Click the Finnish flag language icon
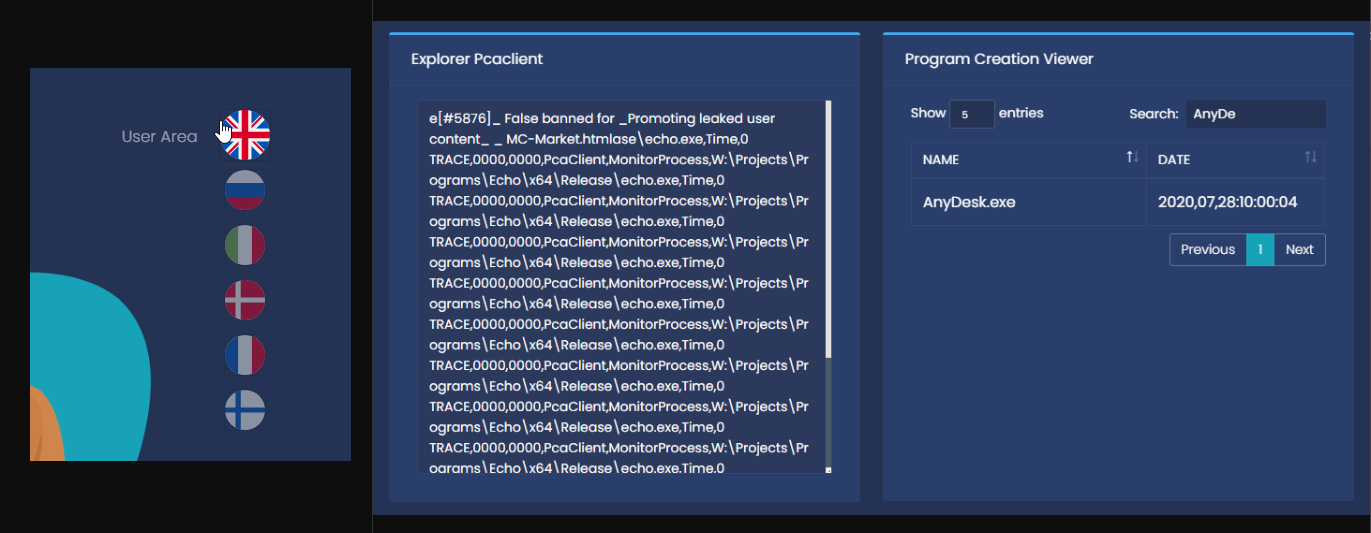 245,410
